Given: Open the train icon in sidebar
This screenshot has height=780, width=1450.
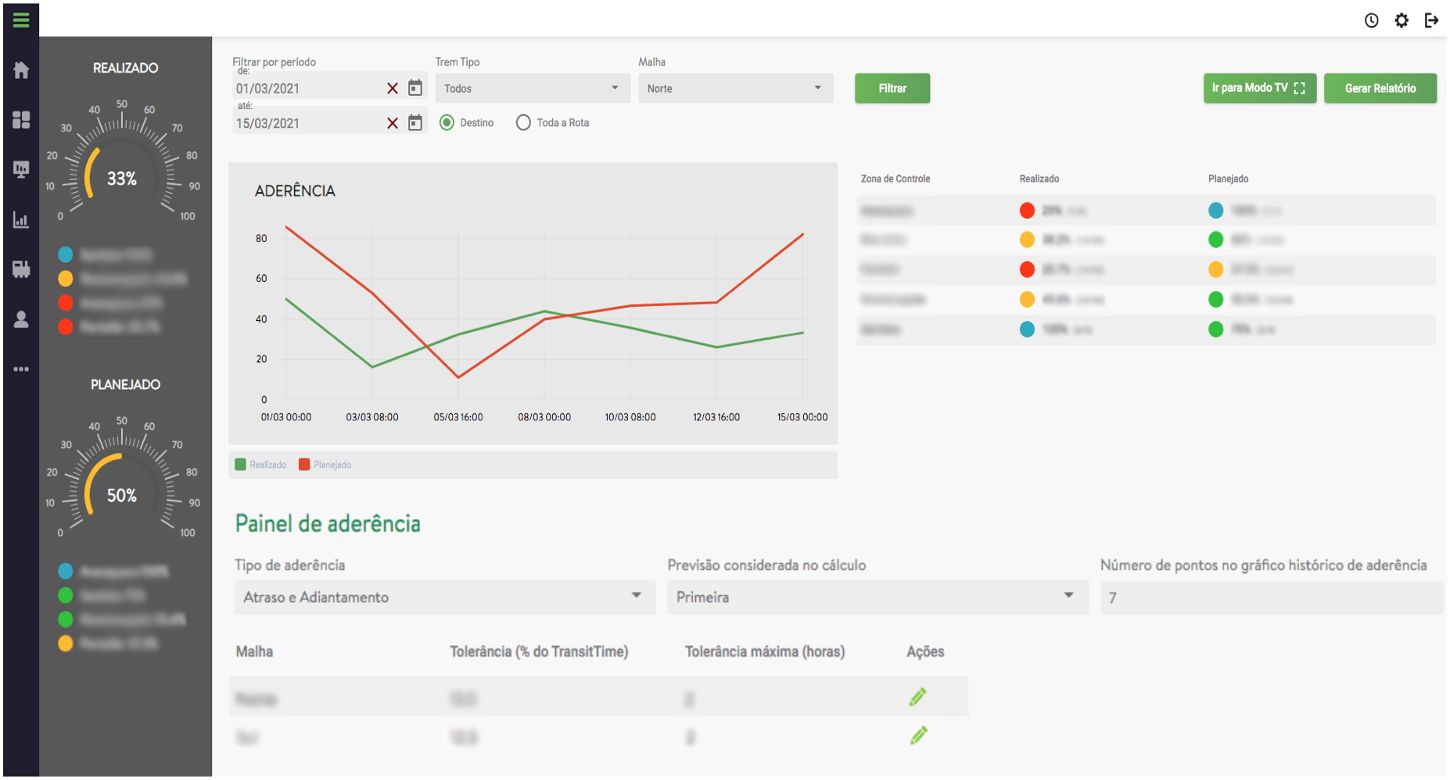Looking at the screenshot, I should click(20, 269).
